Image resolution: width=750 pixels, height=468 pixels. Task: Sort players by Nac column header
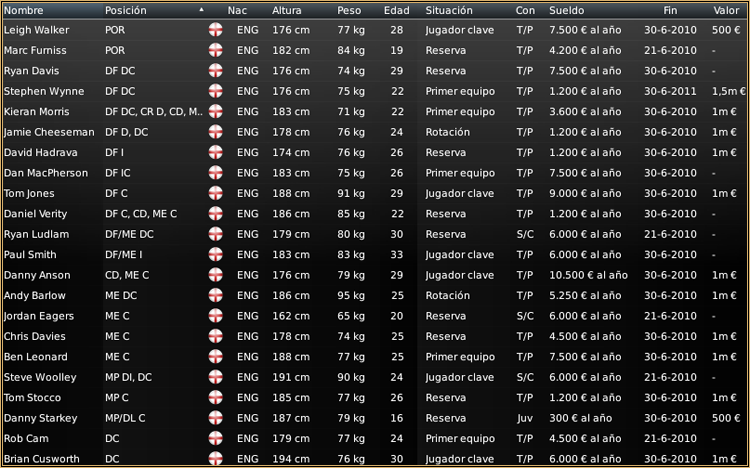tap(237, 10)
